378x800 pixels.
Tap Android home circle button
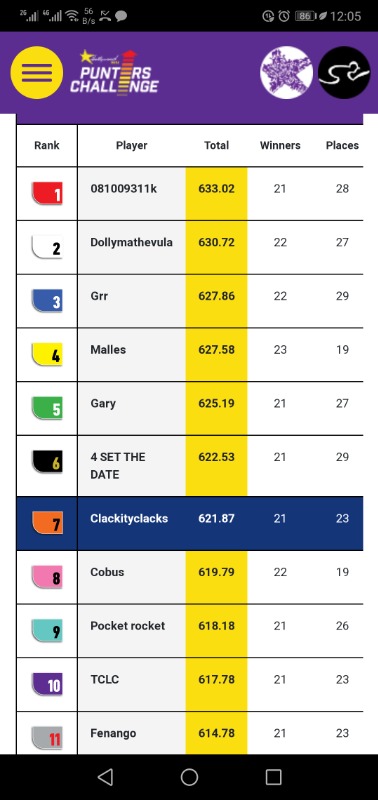click(x=189, y=777)
